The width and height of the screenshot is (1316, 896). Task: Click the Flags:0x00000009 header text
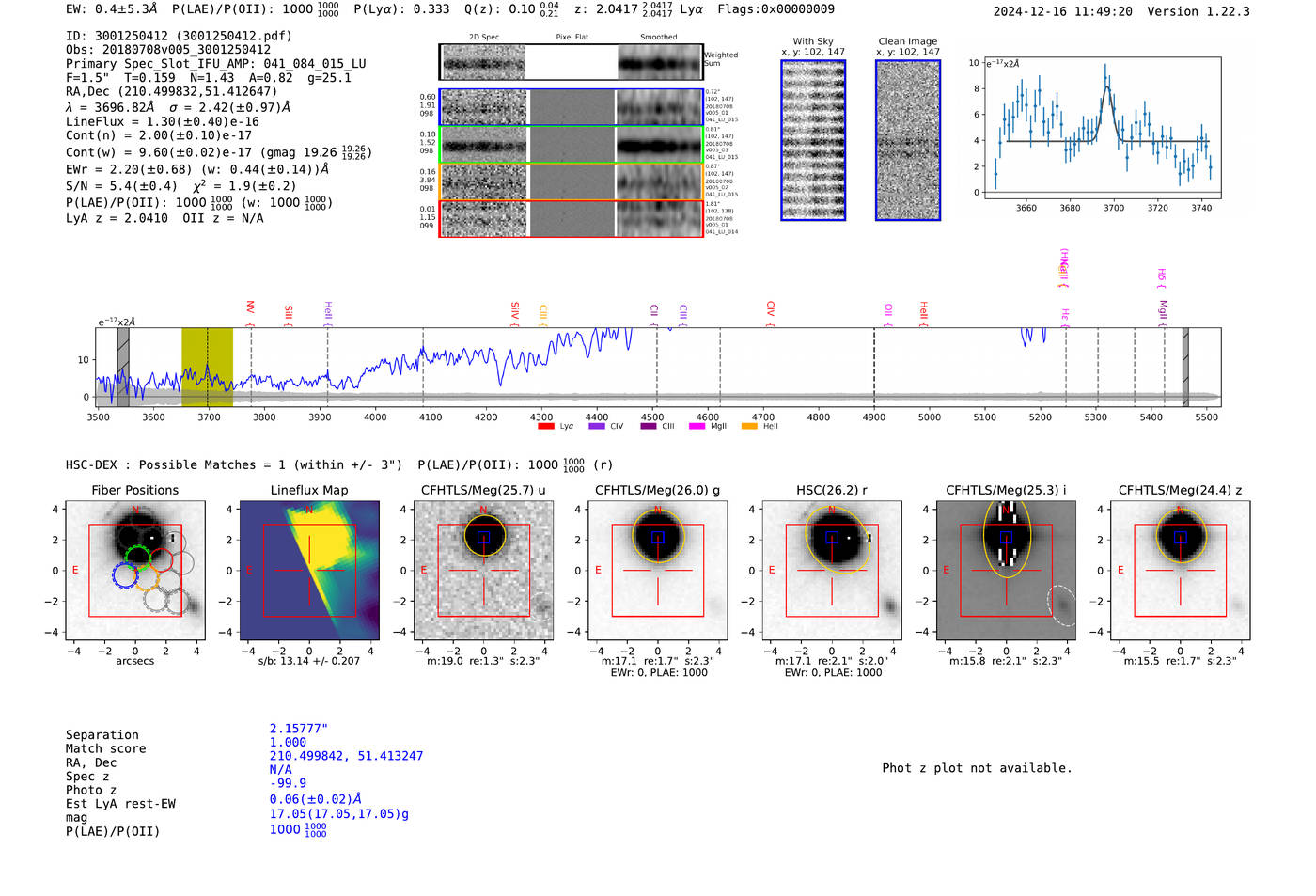[x=775, y=9]
